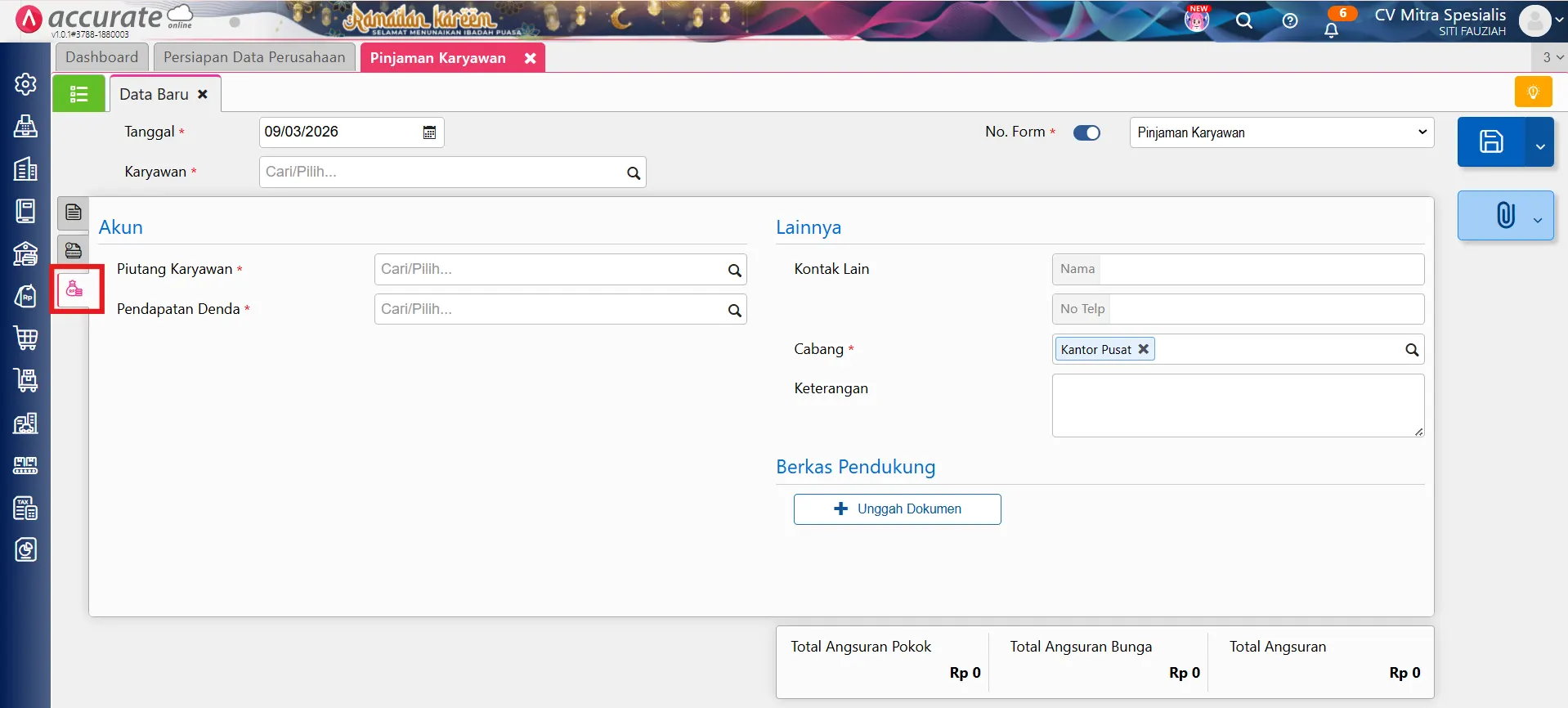Click the search magnifier in the header

[x=1243, y=21]
